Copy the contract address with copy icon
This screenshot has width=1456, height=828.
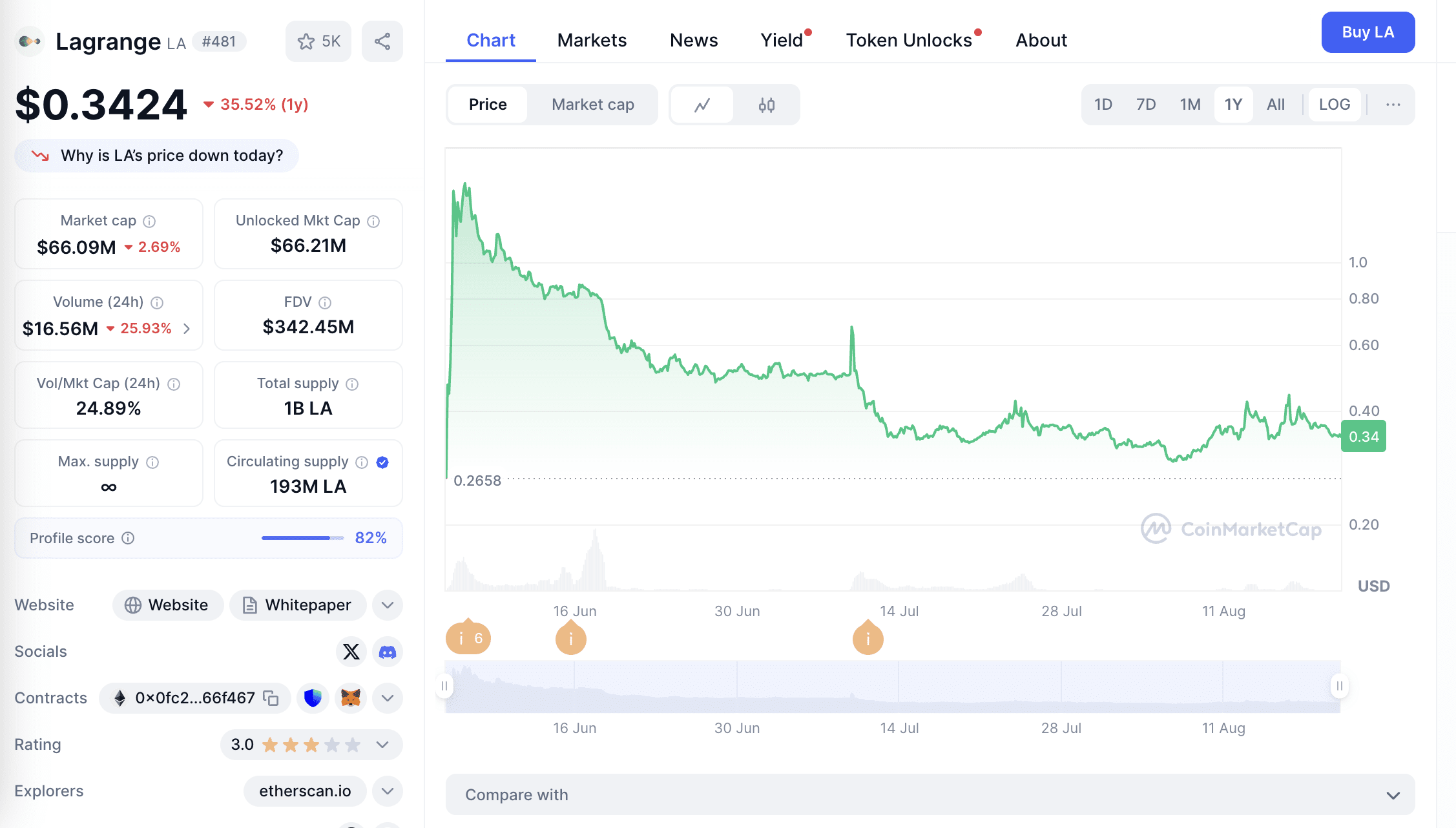point(271,698)
